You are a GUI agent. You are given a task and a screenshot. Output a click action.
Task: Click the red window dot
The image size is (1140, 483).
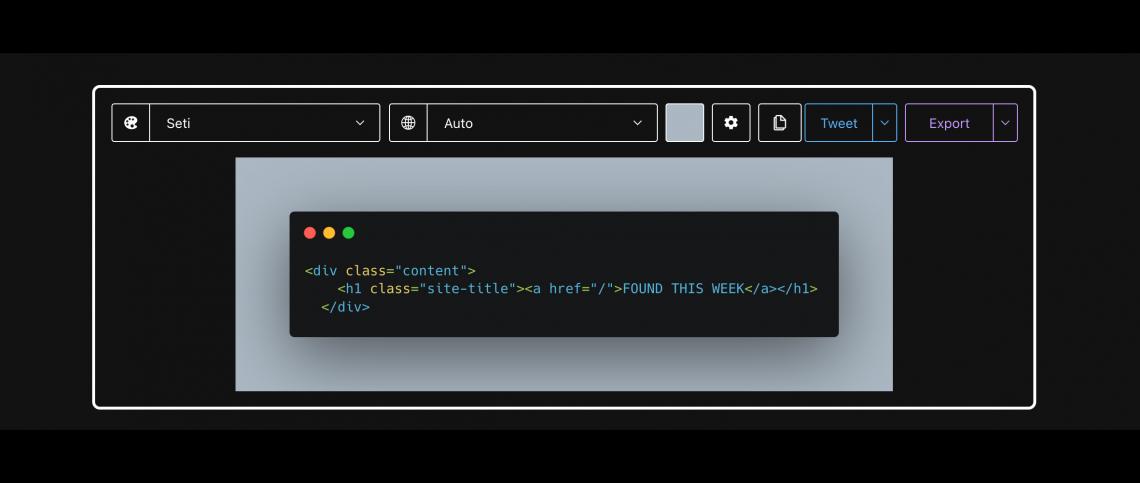click(x=310, y=233)
